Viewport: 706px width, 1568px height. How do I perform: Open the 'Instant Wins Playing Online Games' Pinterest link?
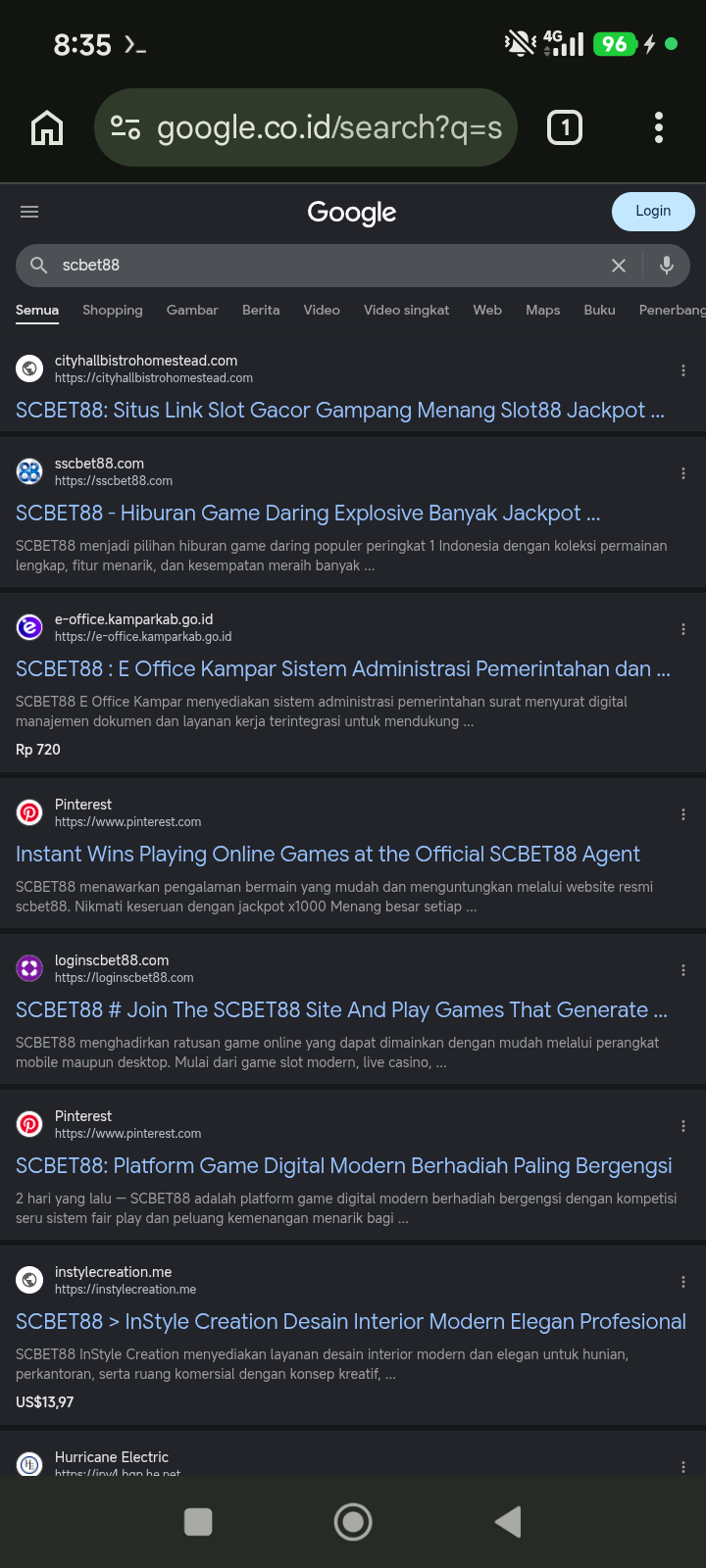click(328, 855)
